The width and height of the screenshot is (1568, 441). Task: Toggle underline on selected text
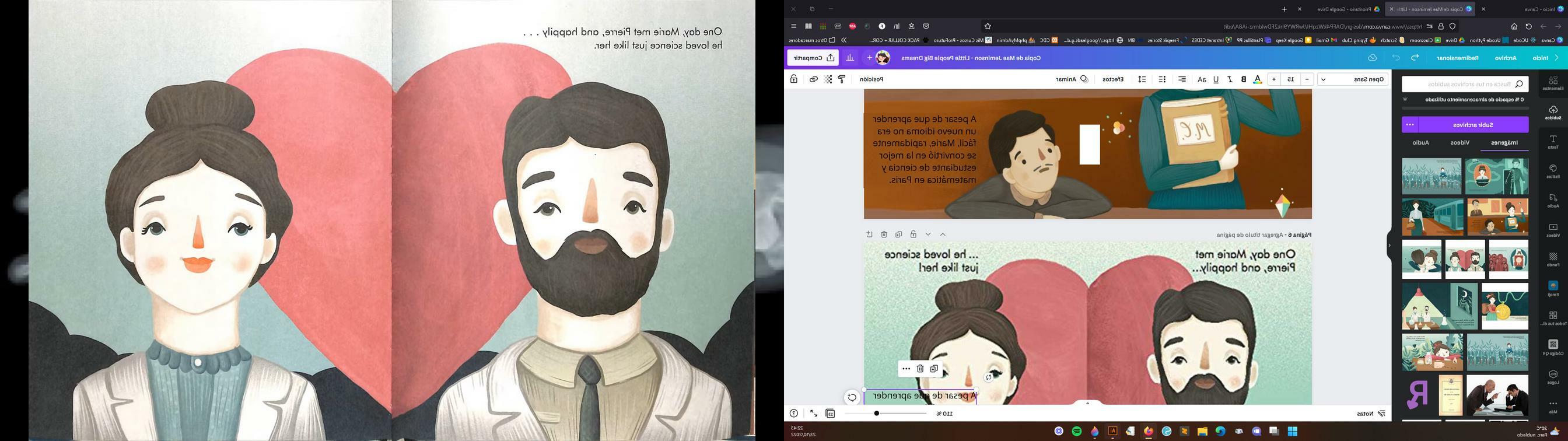(x=1216, y=79)
